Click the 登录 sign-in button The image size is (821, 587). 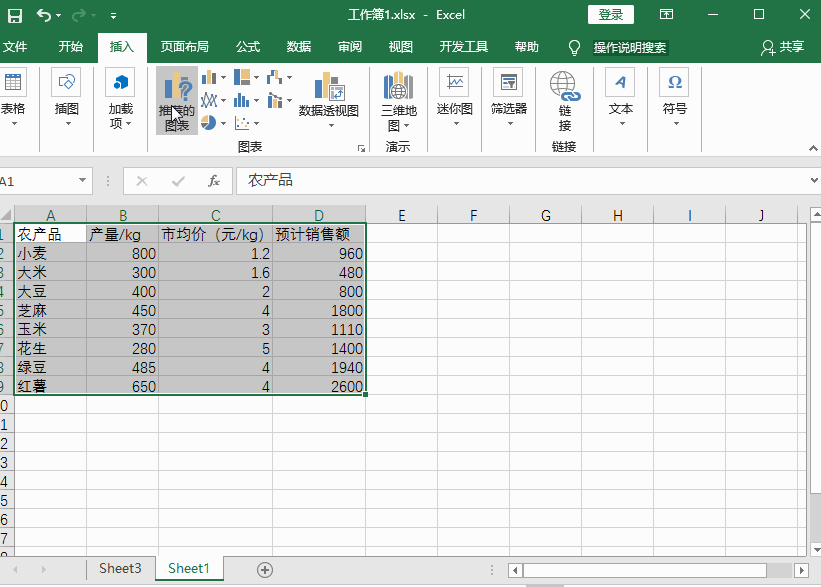[x=611, y=15]
